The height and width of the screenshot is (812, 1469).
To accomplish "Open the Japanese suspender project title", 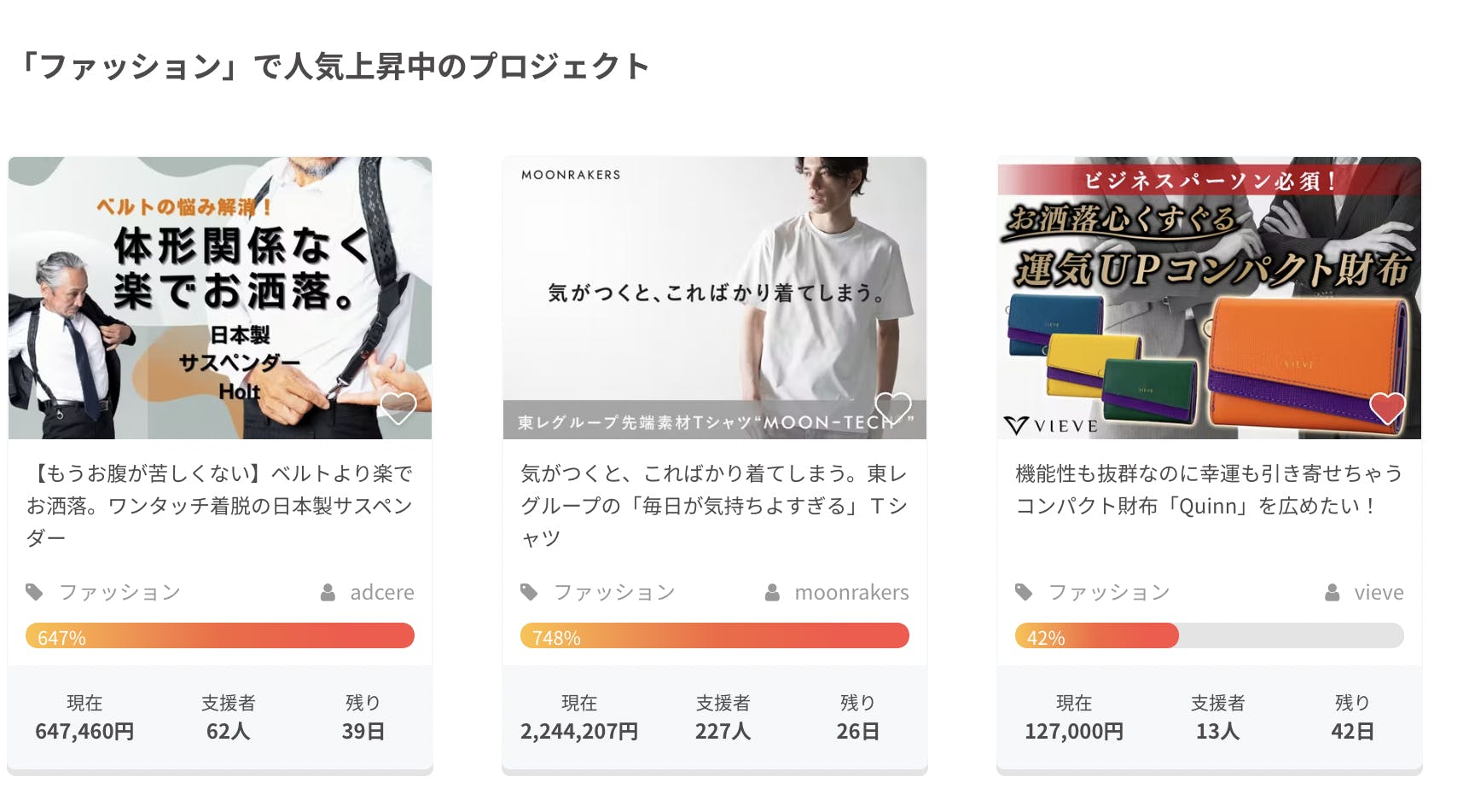I will point(219,505).
